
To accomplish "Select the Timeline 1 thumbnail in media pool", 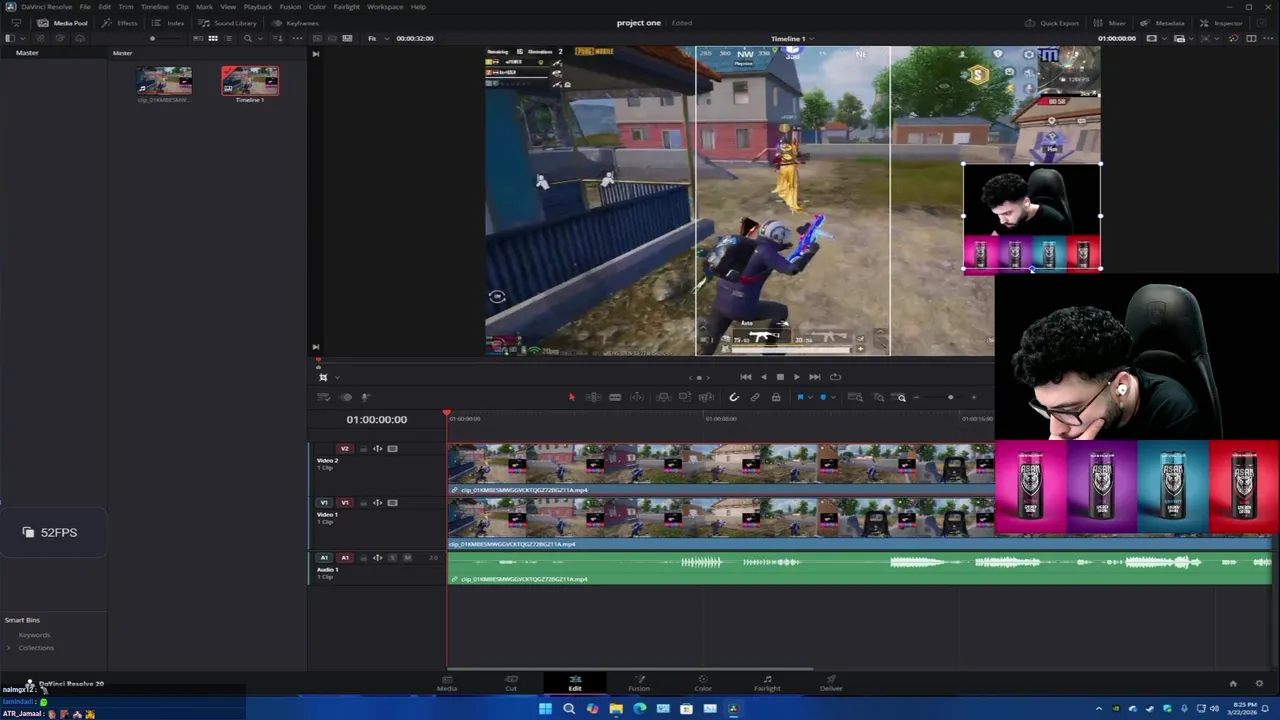I will [250, 81].
